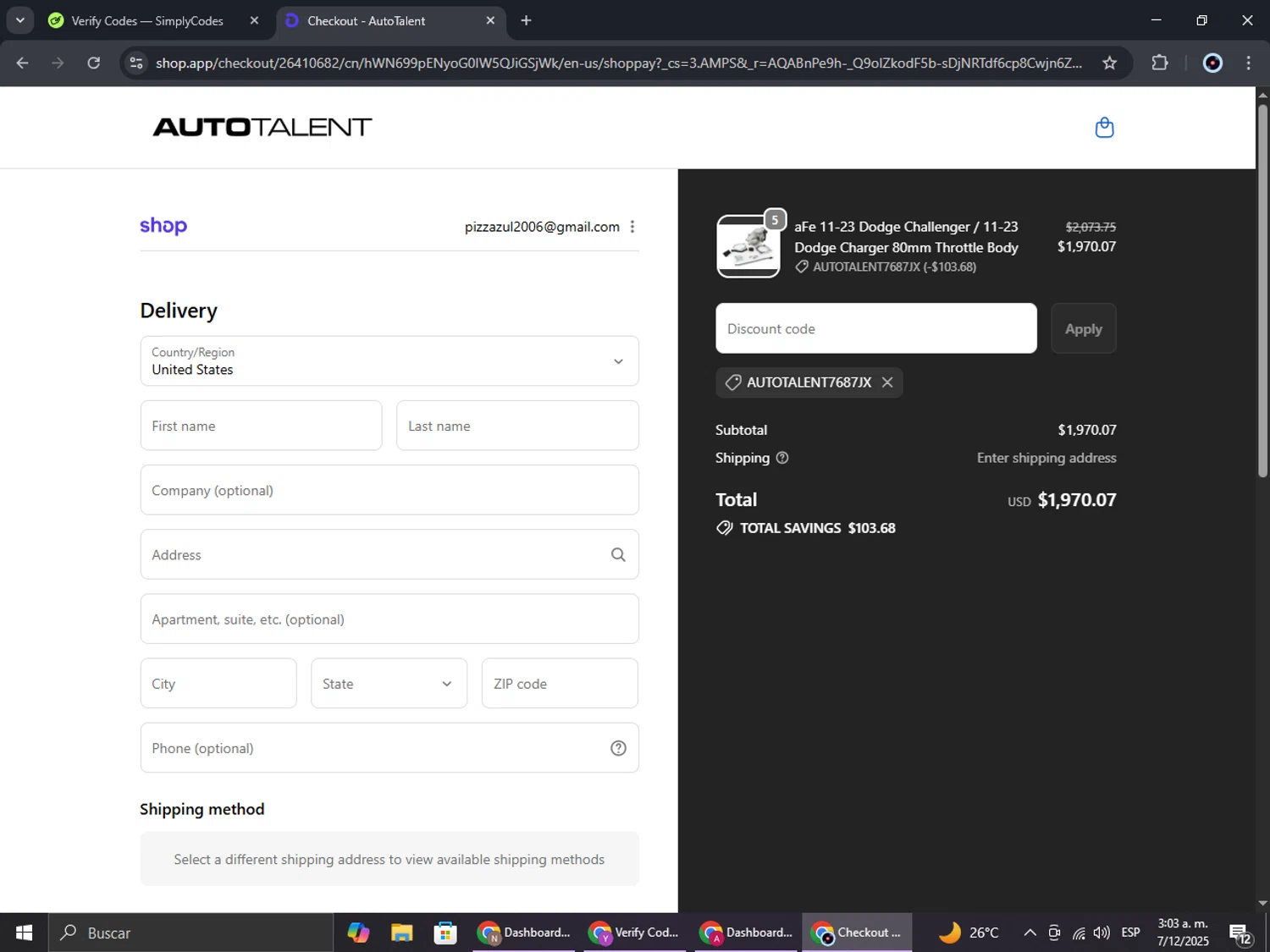Click the AutoTalent store logo

click(262, 127)
